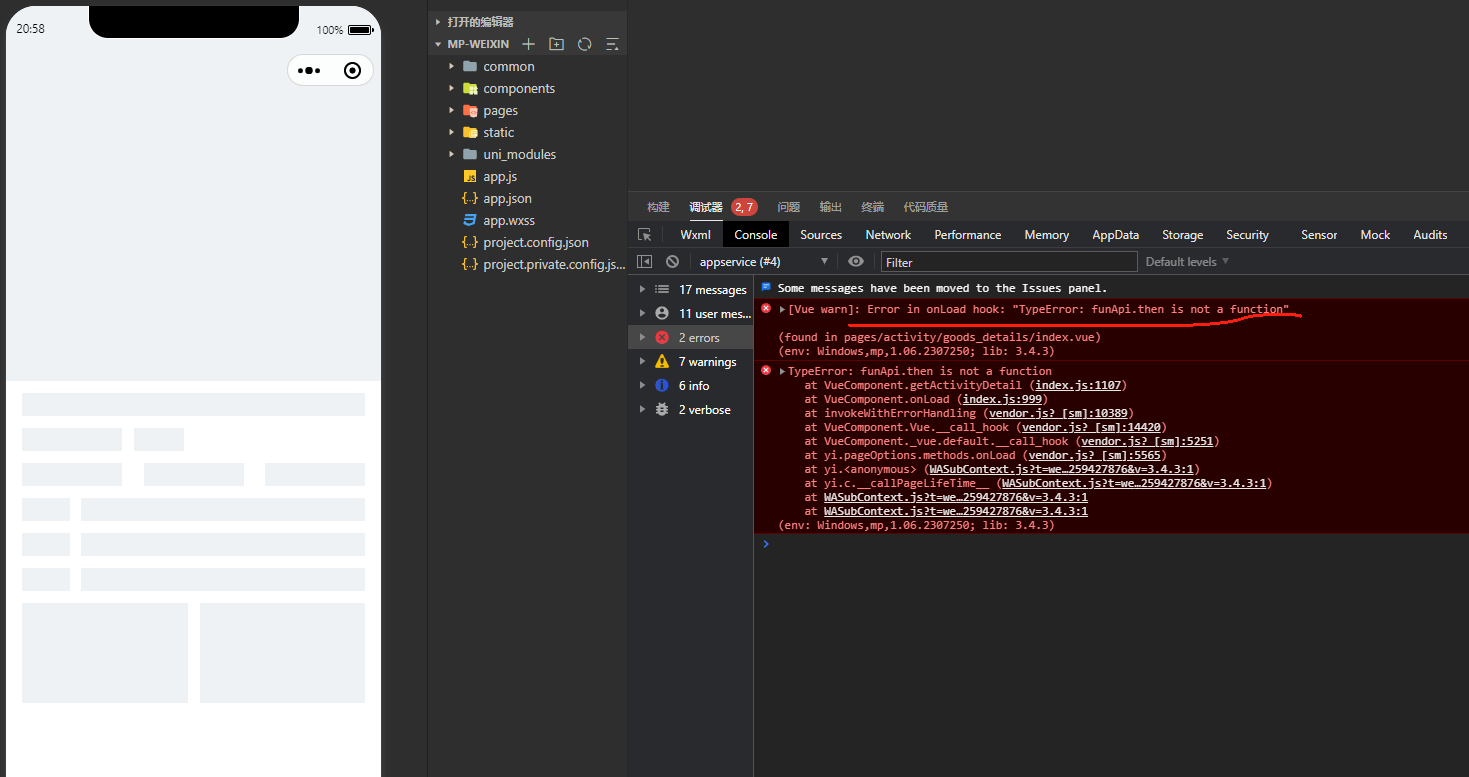The height and width of the screenshot is (777, 1469).
Task: Open the AppData tab
Action: click(x=1116, y=235)
